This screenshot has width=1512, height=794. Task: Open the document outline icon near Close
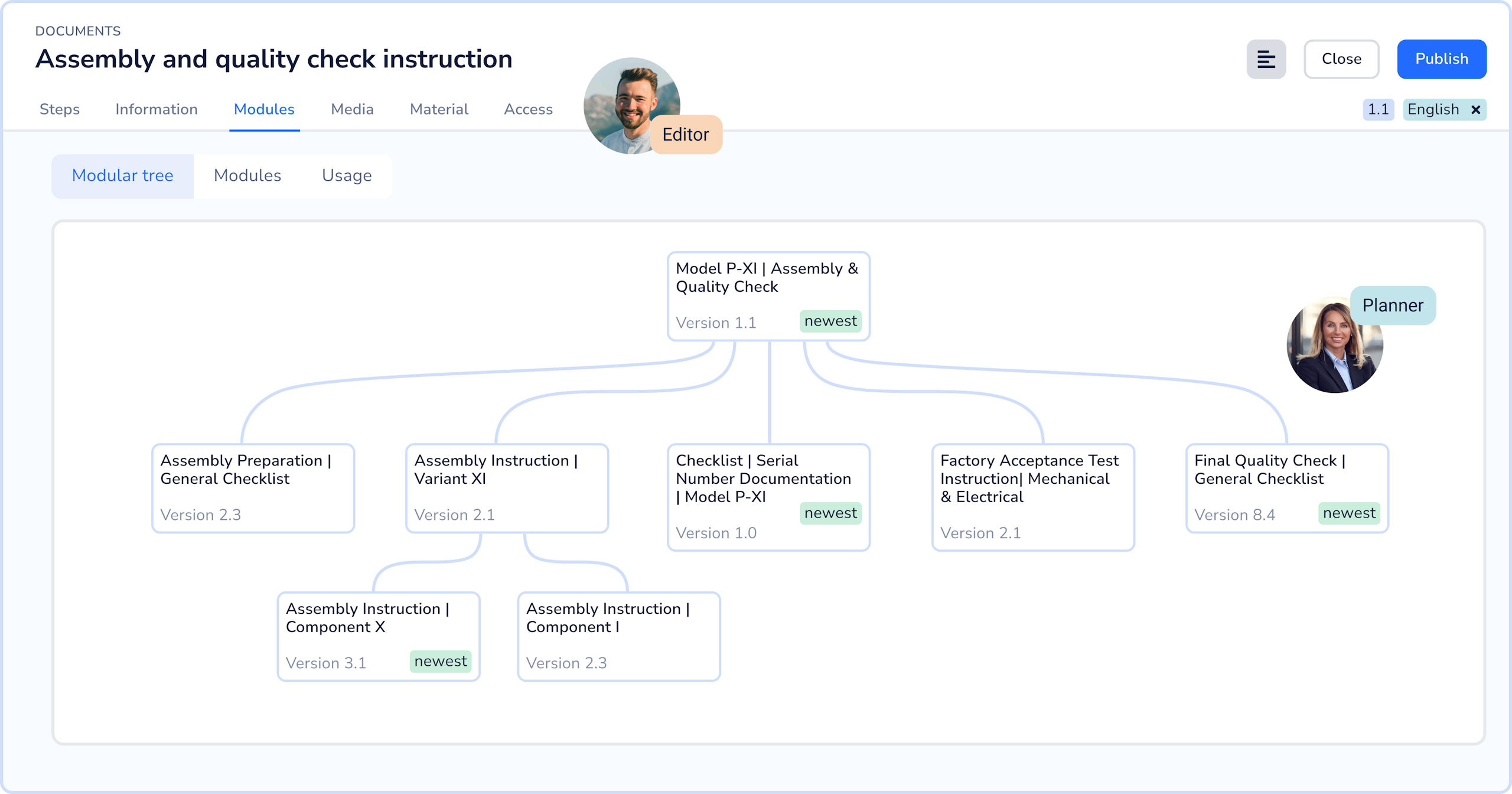pyautogui.click(x=1266, y=58)
